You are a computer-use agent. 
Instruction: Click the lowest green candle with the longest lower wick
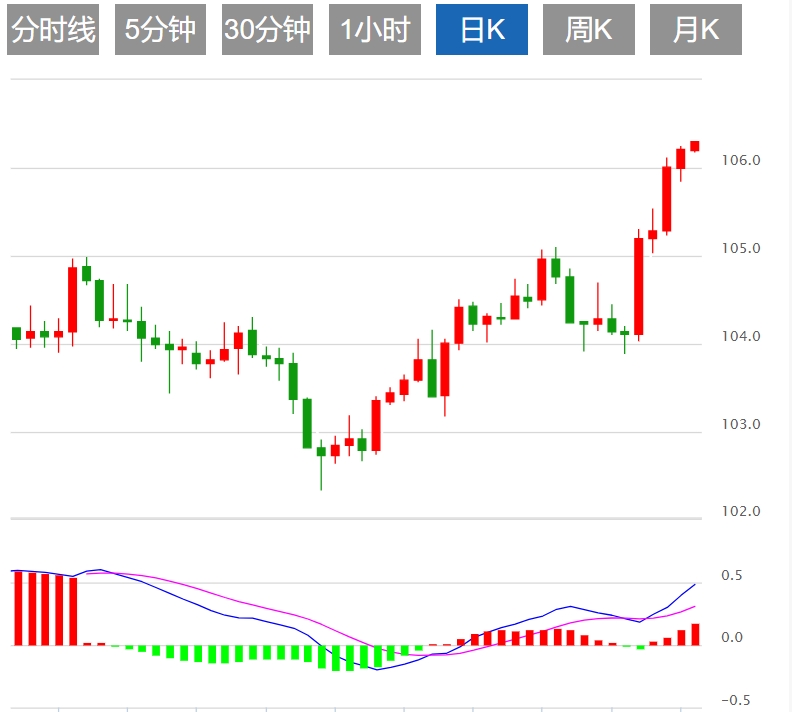(321, 452)
